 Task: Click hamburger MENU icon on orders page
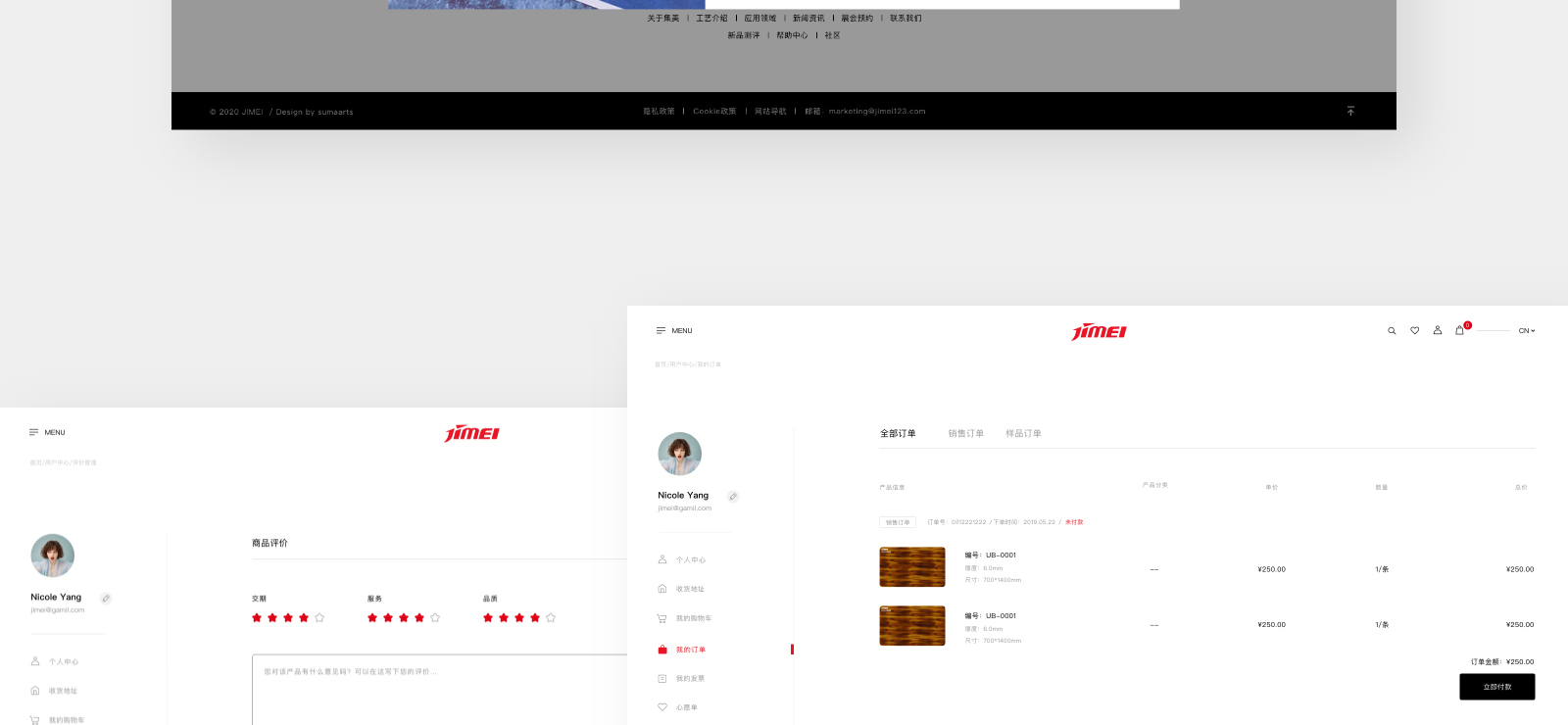(661, 331)
